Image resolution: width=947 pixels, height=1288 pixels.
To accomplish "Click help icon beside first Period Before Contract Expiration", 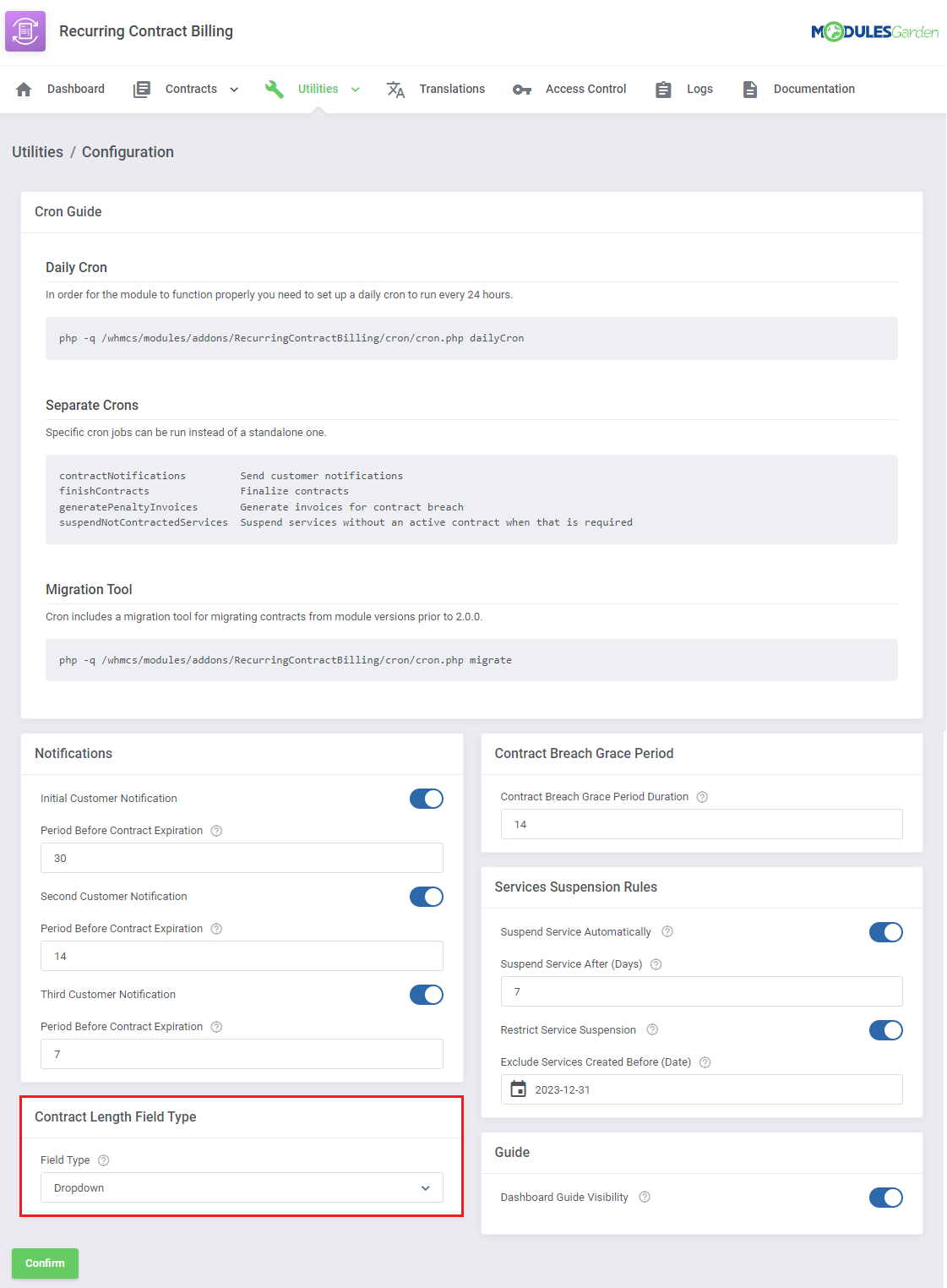I will (x=216, y=831).
